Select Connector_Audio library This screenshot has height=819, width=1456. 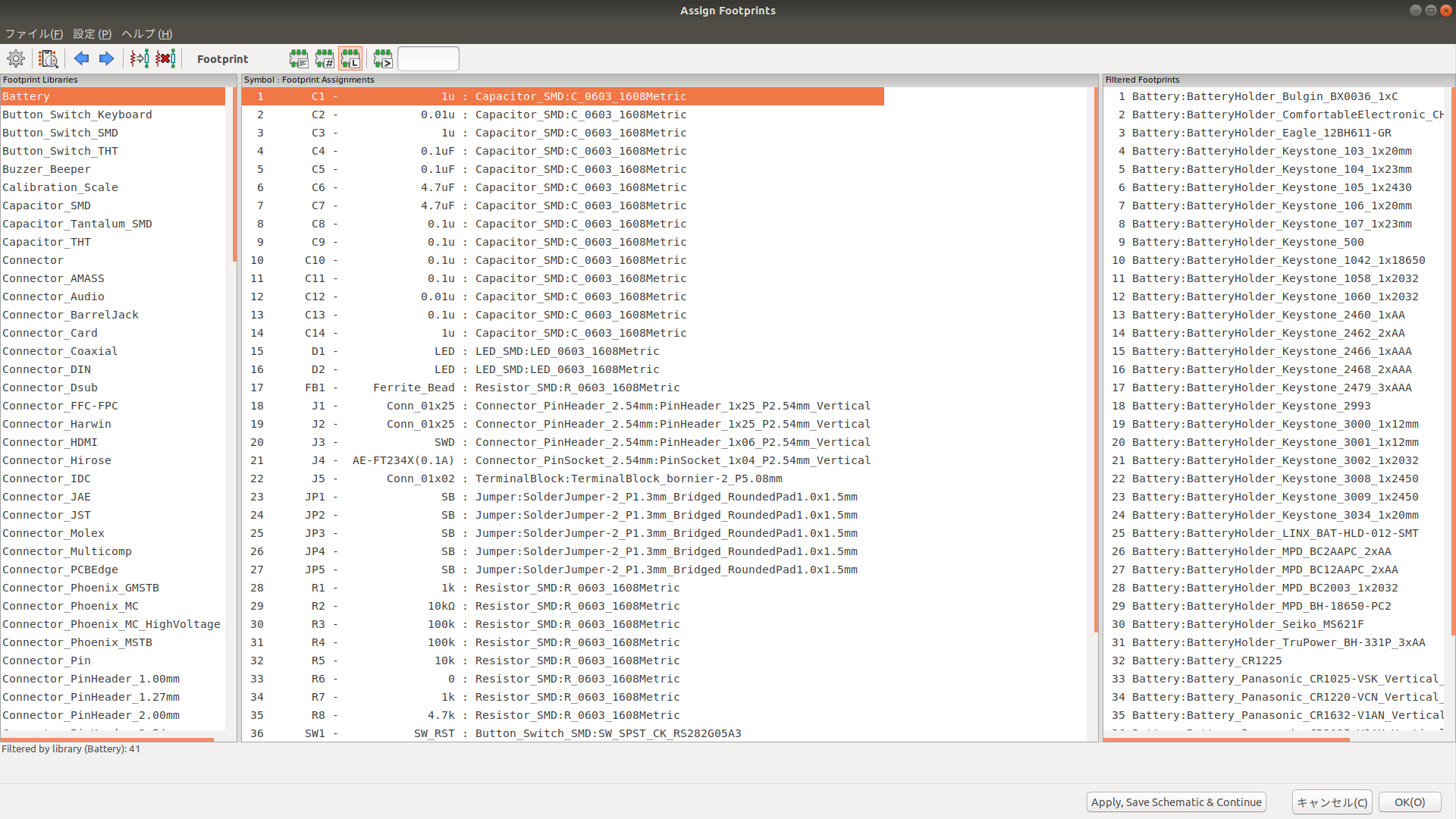tap(112, 297)
